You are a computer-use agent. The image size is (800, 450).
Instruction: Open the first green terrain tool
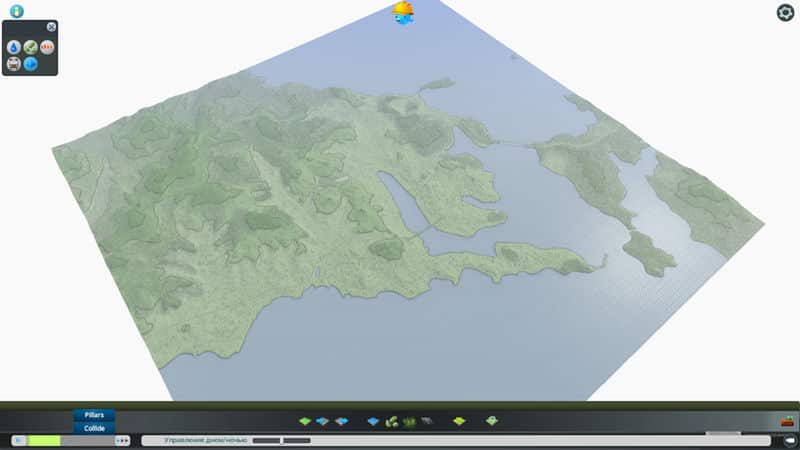pos(305,421)
